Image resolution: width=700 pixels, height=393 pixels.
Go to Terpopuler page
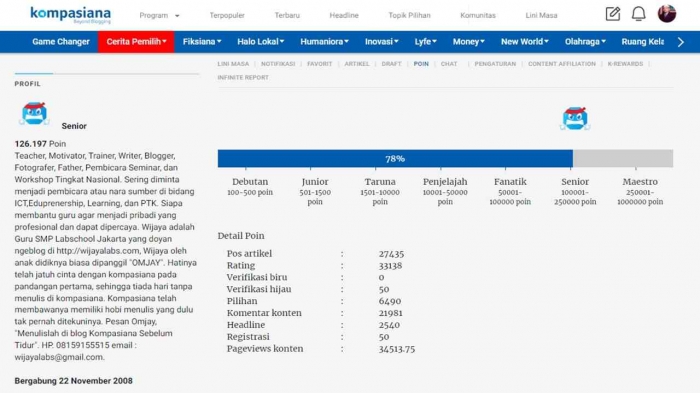click(x=227, y=16)
